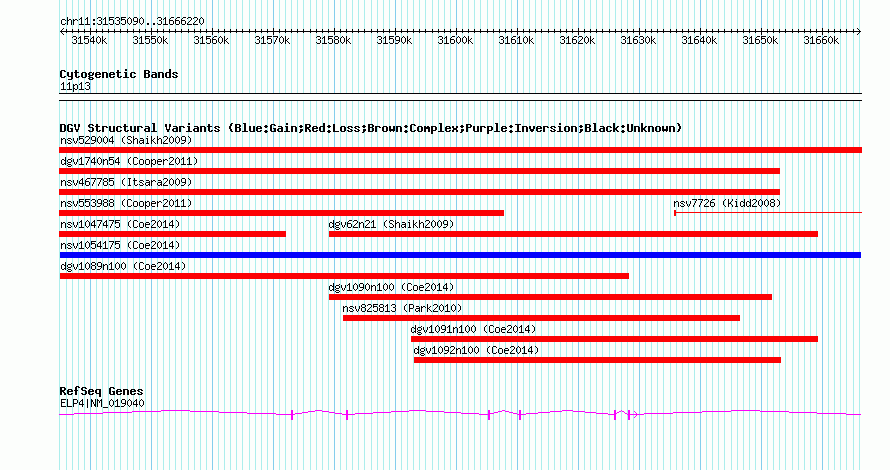The image size is (890, 470).
Task: Click the ELP4|NM_019040 gene label
Action: pyautogui.click(x=102, y=404)
